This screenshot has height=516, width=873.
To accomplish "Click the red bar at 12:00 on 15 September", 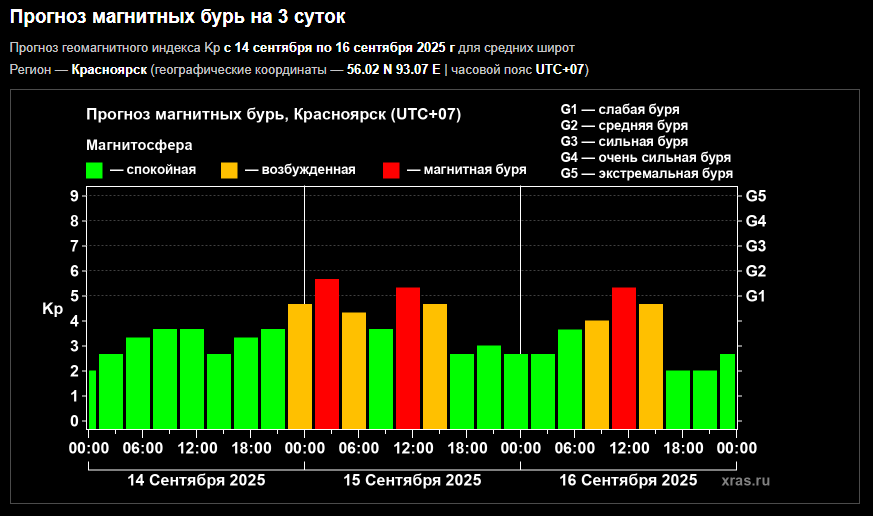I will click(x=408, y=358).
